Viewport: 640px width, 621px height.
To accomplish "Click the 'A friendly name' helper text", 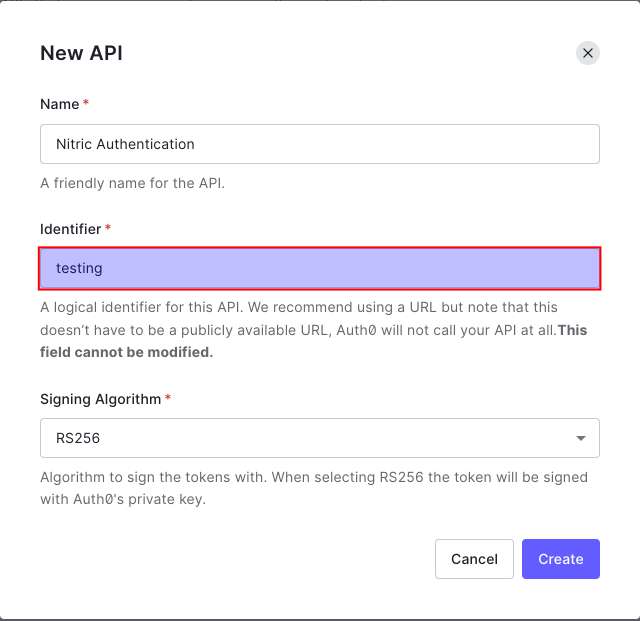I will click(x=132, y=183).
